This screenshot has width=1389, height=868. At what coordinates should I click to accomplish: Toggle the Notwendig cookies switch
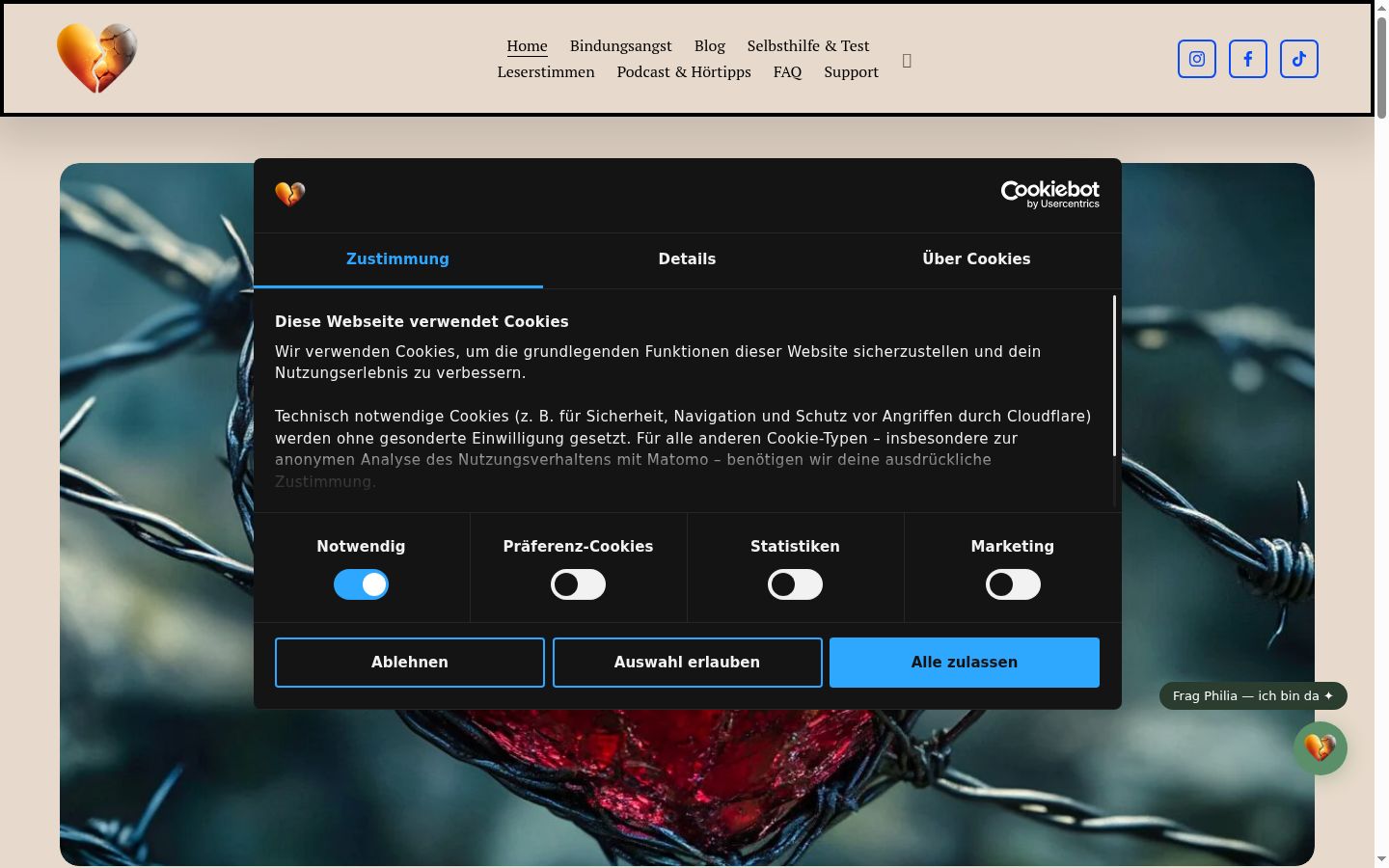click(x=361, y=584)
